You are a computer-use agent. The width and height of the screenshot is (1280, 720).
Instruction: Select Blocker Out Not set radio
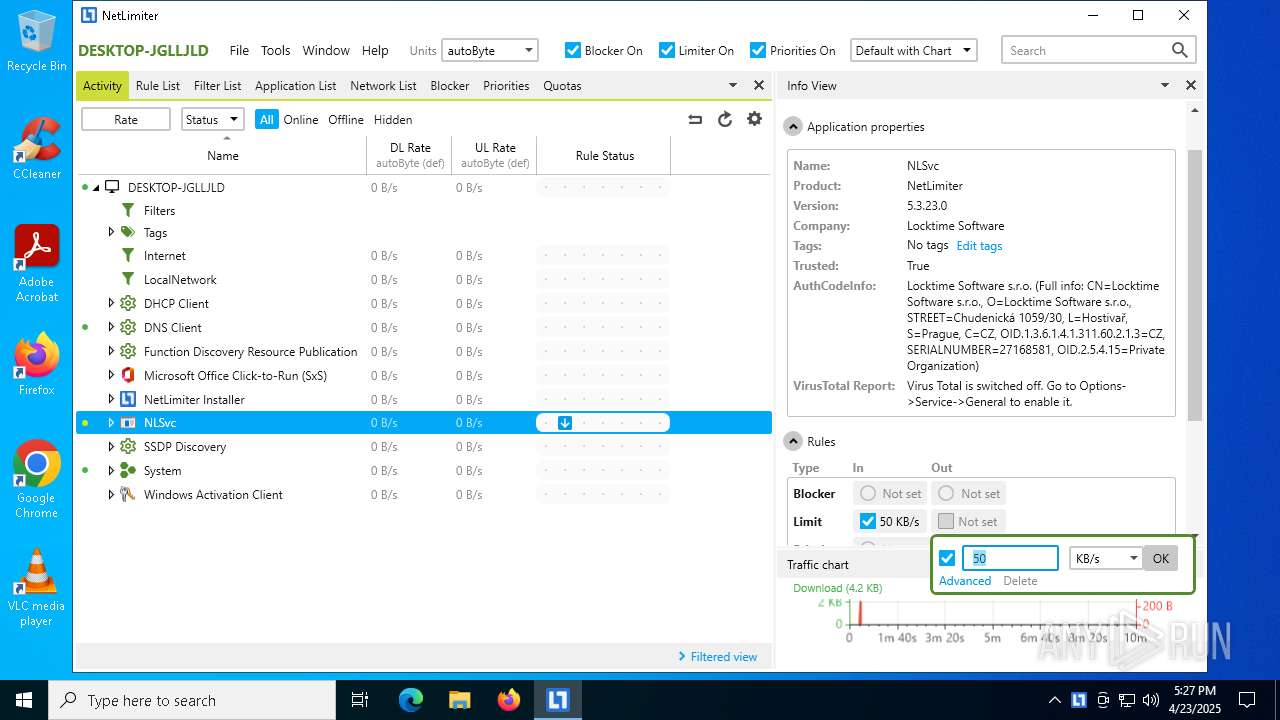pyautogui.click(x=946, y=493)
